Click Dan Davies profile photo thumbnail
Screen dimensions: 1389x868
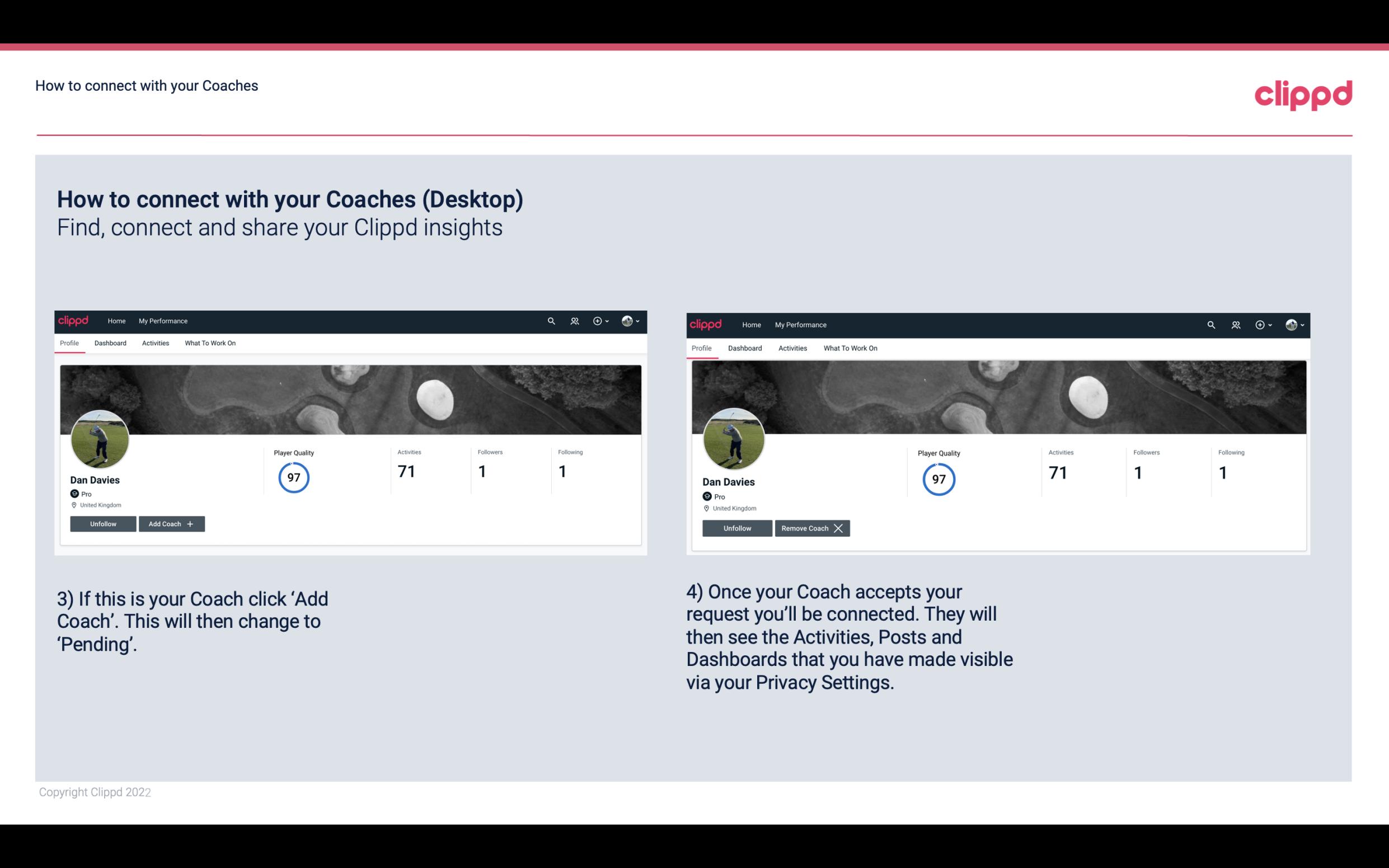click(x=100, y=437)
